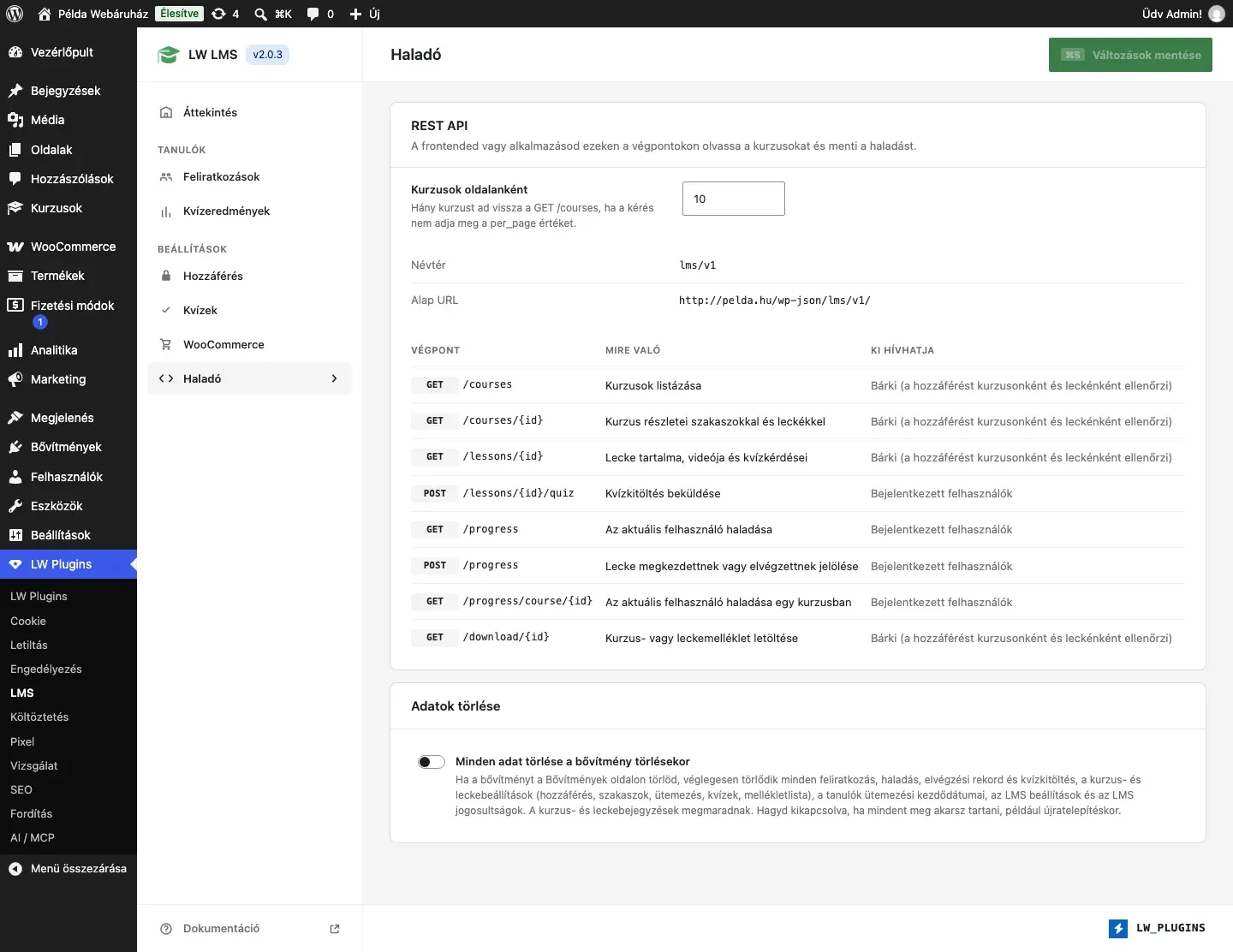This screenshot has width=1233, height=952.
Task: Click the Analitika bar chart icon
Action: 15,350
